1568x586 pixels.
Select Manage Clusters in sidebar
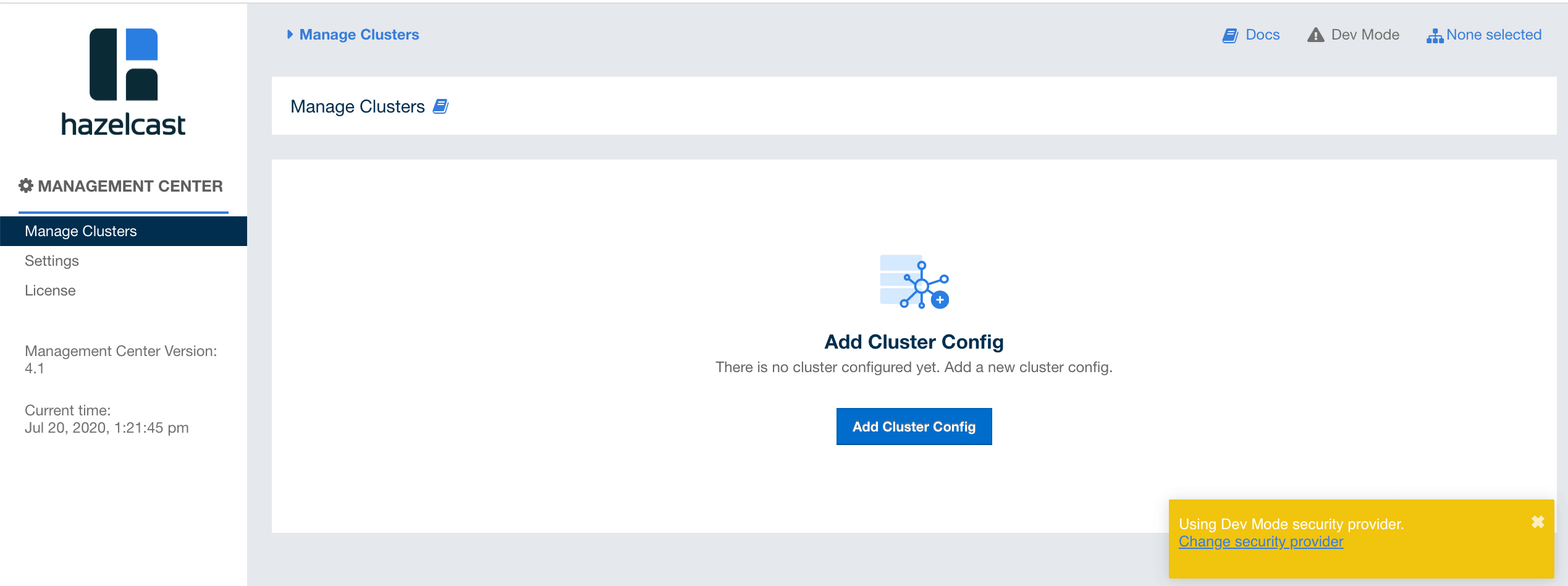[x=81, y=231]
